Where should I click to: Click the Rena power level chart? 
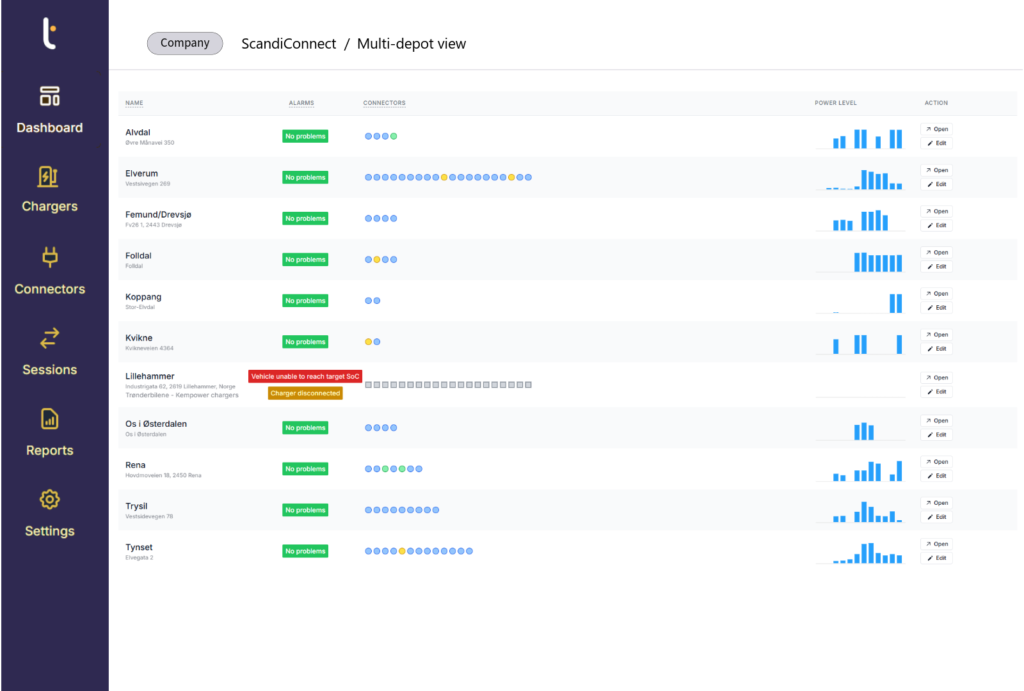pyautogui.click(x=866, y=469)
